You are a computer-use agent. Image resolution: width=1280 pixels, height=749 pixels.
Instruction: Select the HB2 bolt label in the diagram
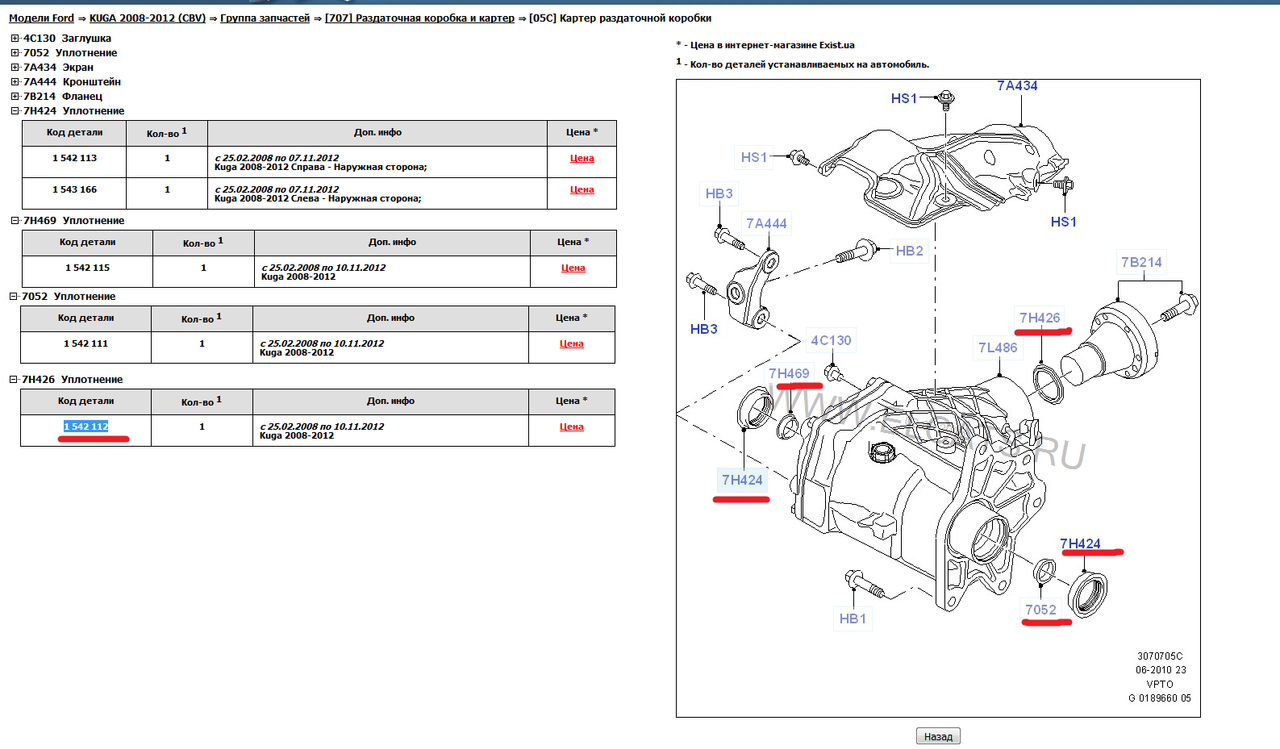[909, 251]
